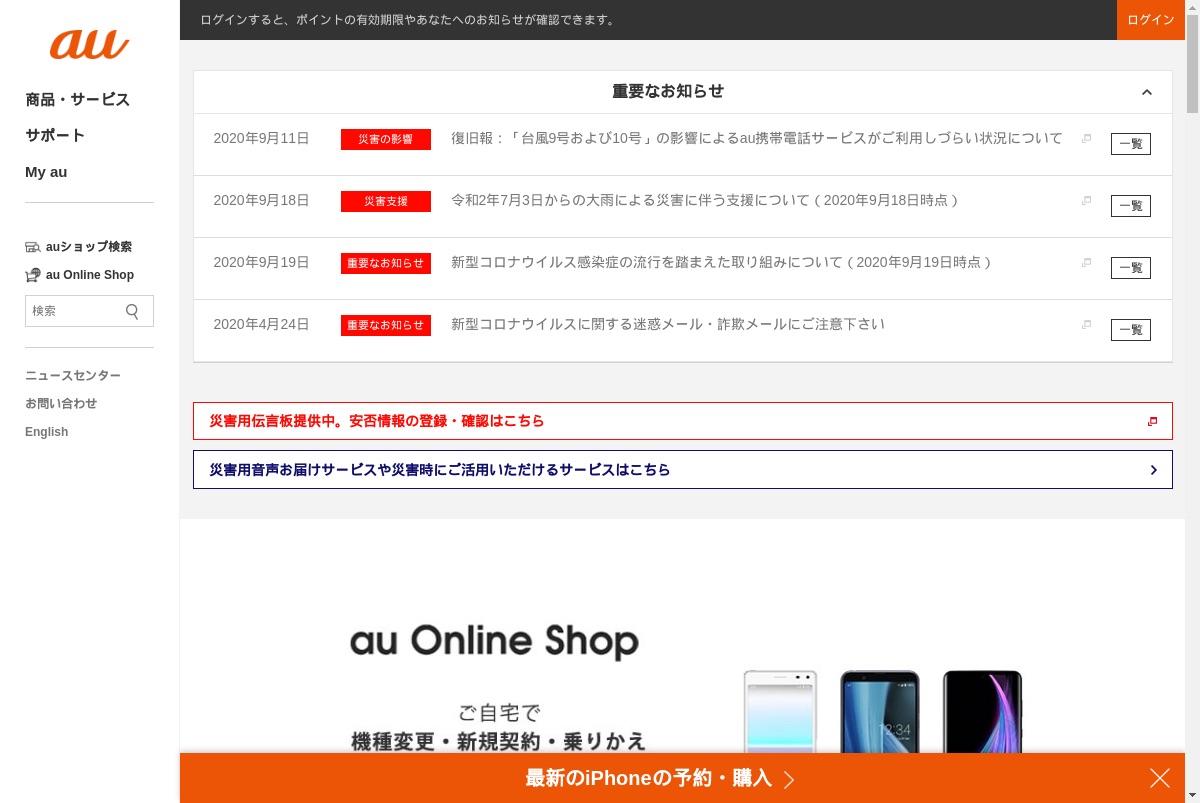Open 迷惑メール・詐欺メール注意 notice
Image resolution: width=1200 pixels, height=803 pixels.
pyautogui.click(x=668, y=324)
